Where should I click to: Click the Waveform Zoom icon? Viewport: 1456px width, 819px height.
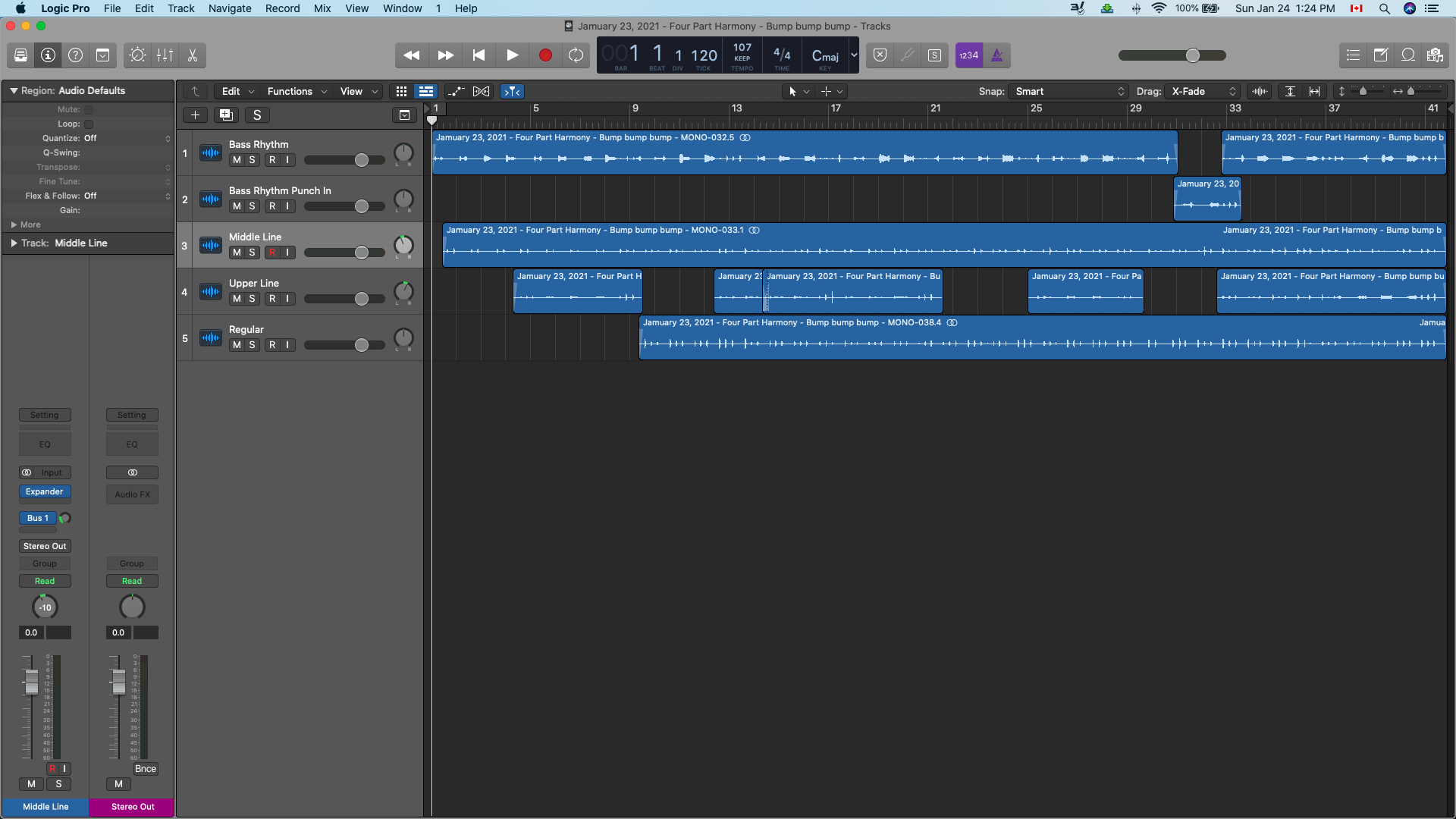1260,92
